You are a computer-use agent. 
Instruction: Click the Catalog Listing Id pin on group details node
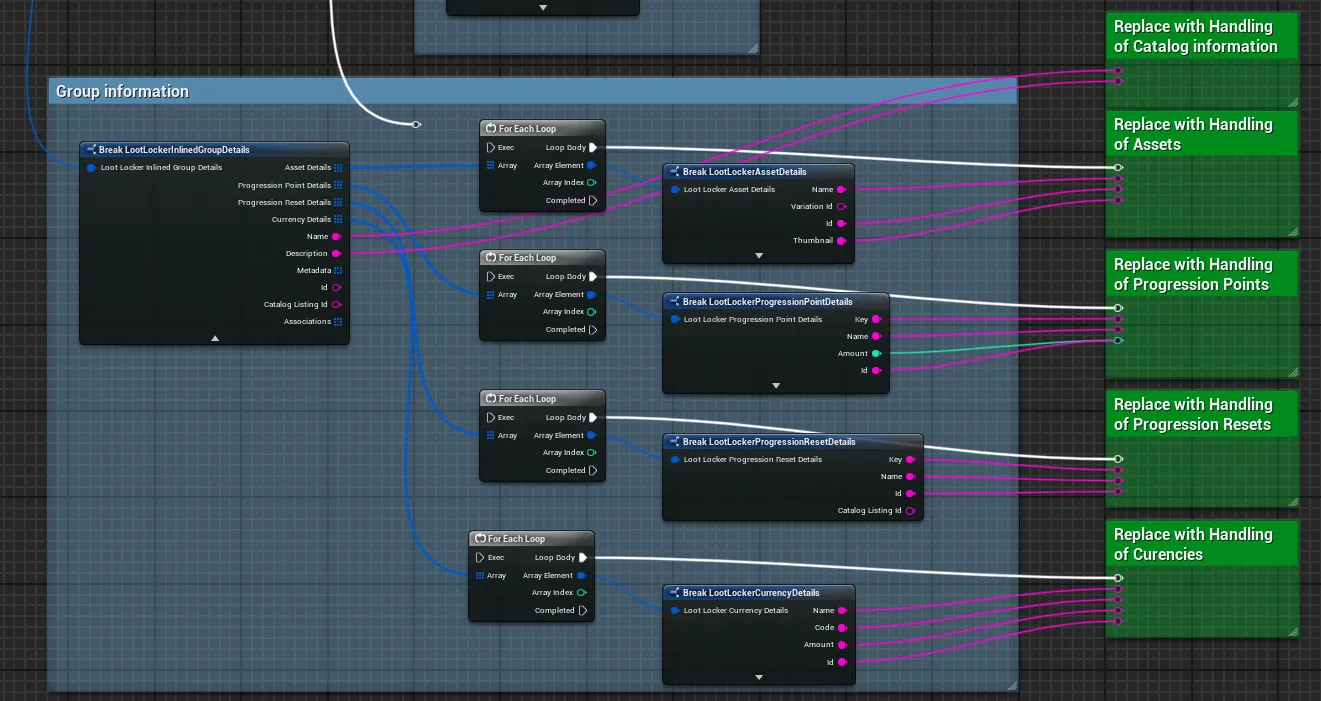pyautogui.click(x=336, y=305)
